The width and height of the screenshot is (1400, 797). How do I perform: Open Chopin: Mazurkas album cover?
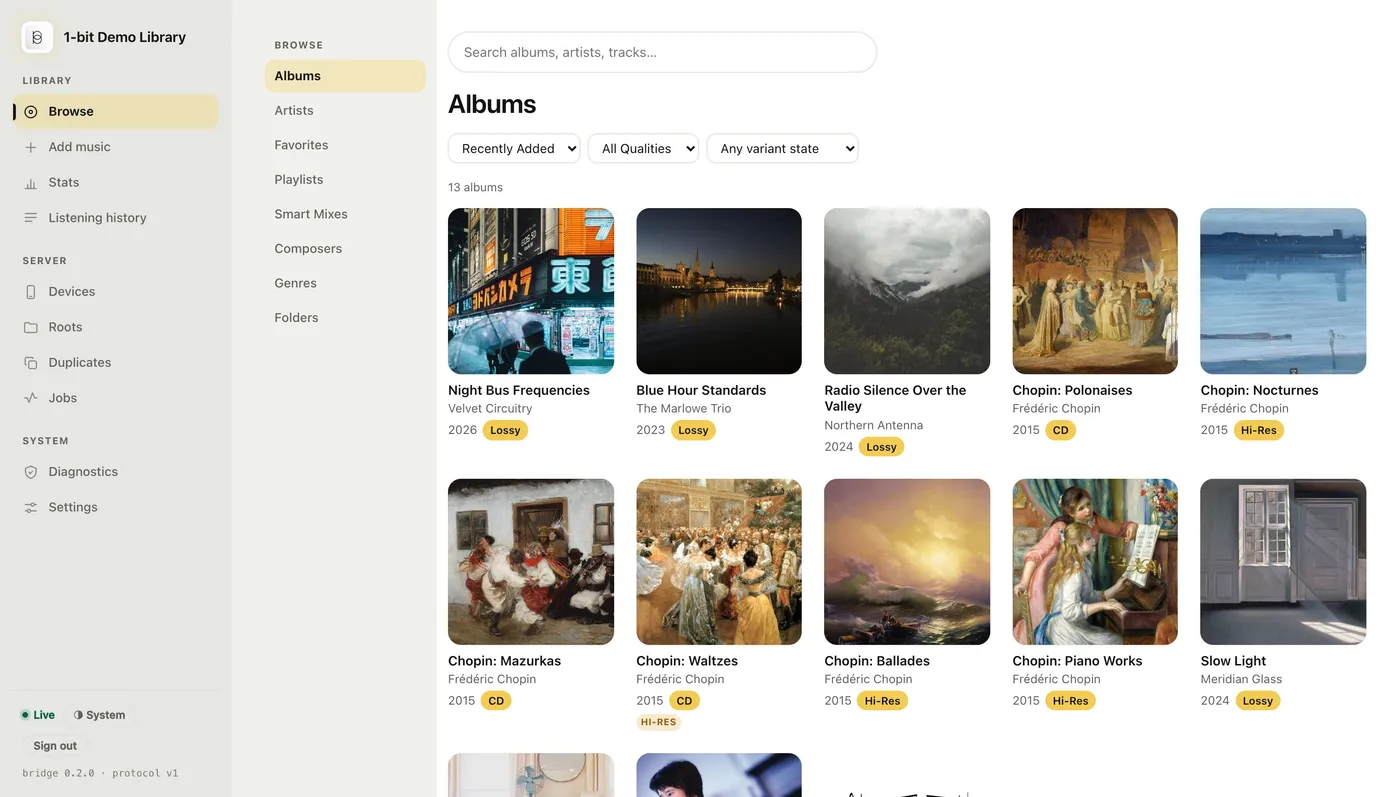coord(531,562)
